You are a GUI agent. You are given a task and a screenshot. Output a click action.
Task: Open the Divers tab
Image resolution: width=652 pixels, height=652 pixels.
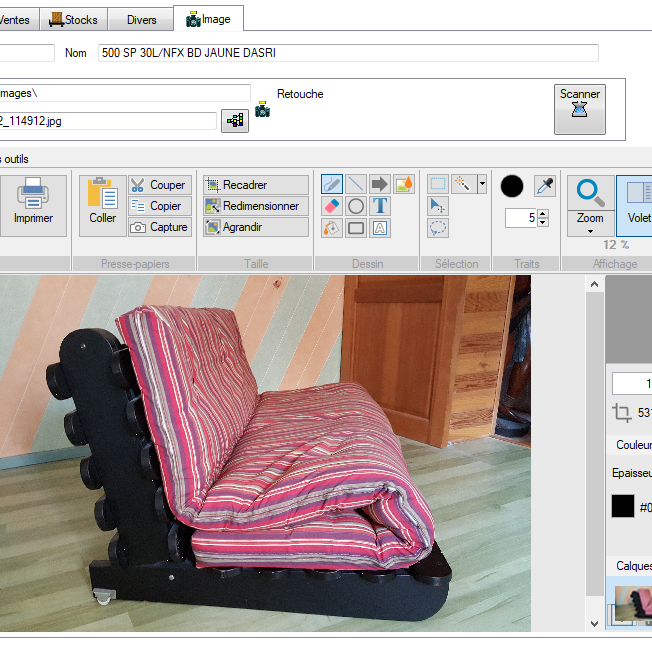pyautogui.click(x=140, y=19)
